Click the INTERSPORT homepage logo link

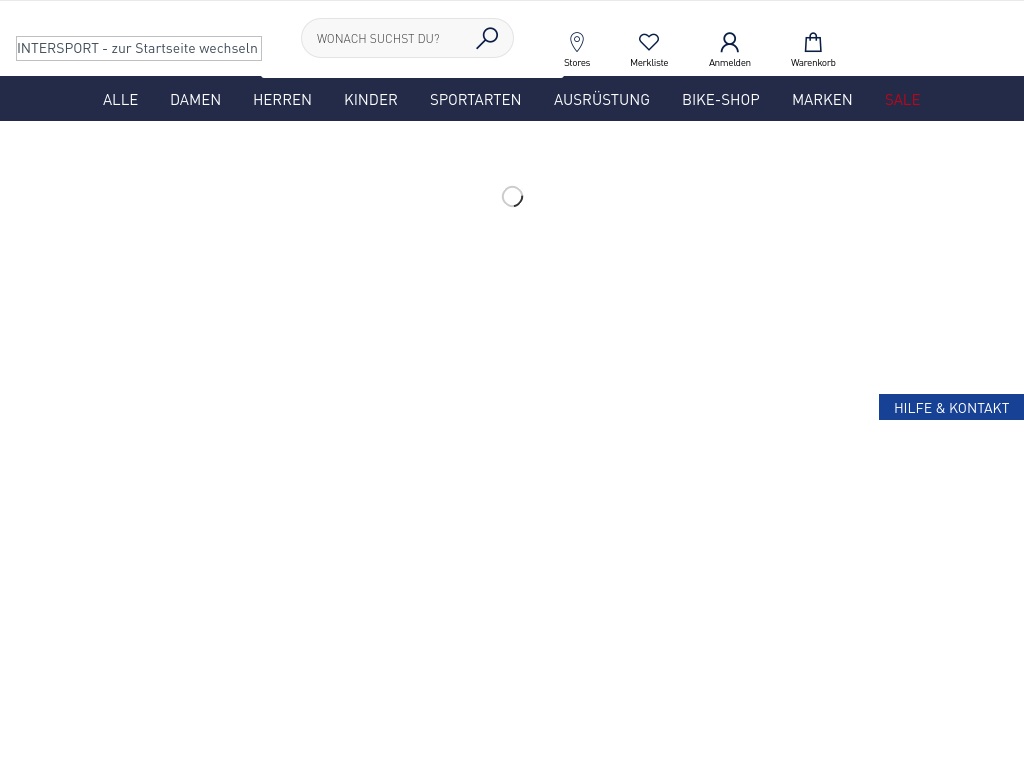(x=139, y=48)
